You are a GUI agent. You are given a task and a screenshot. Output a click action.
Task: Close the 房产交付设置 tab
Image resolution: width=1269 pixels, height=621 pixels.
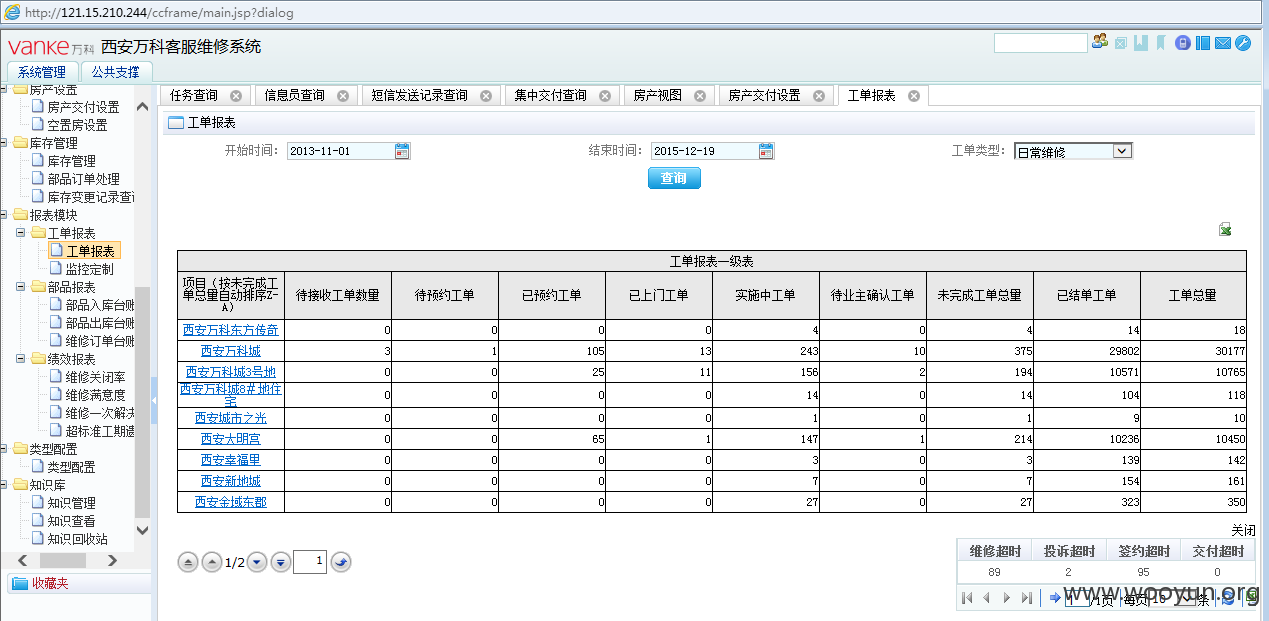(x=819, y=96)
